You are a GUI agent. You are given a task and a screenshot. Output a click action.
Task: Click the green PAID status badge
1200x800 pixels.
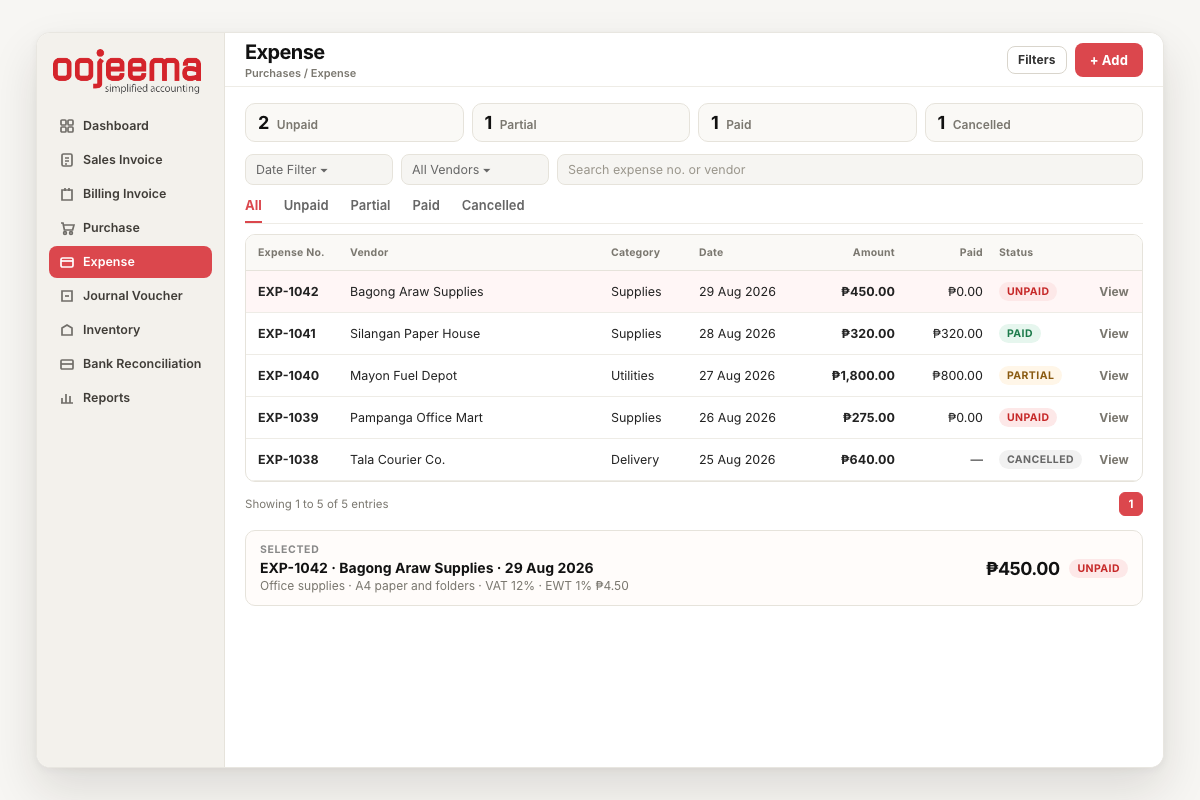click(x=1020, y=334)
